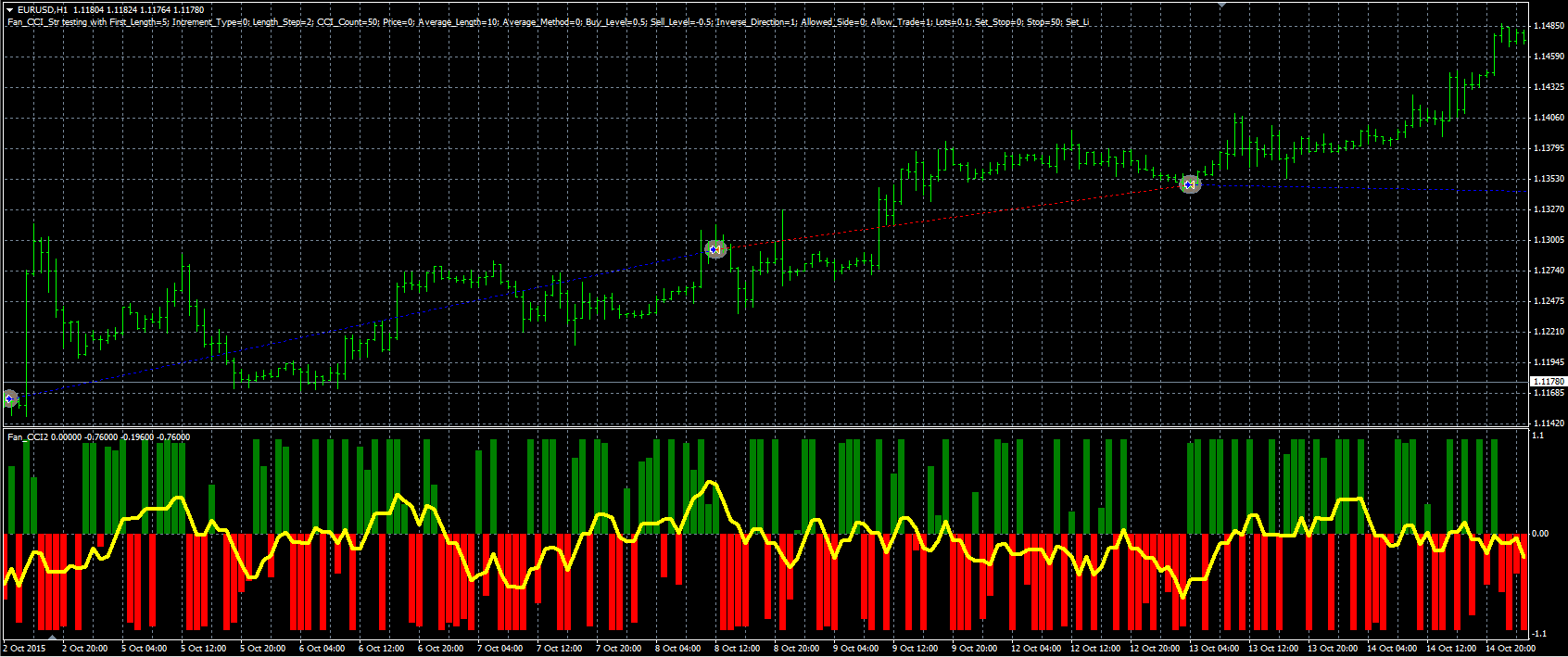
Task: Click the 1.13530 price level on axis
Action: click(x=1549, y=179)
